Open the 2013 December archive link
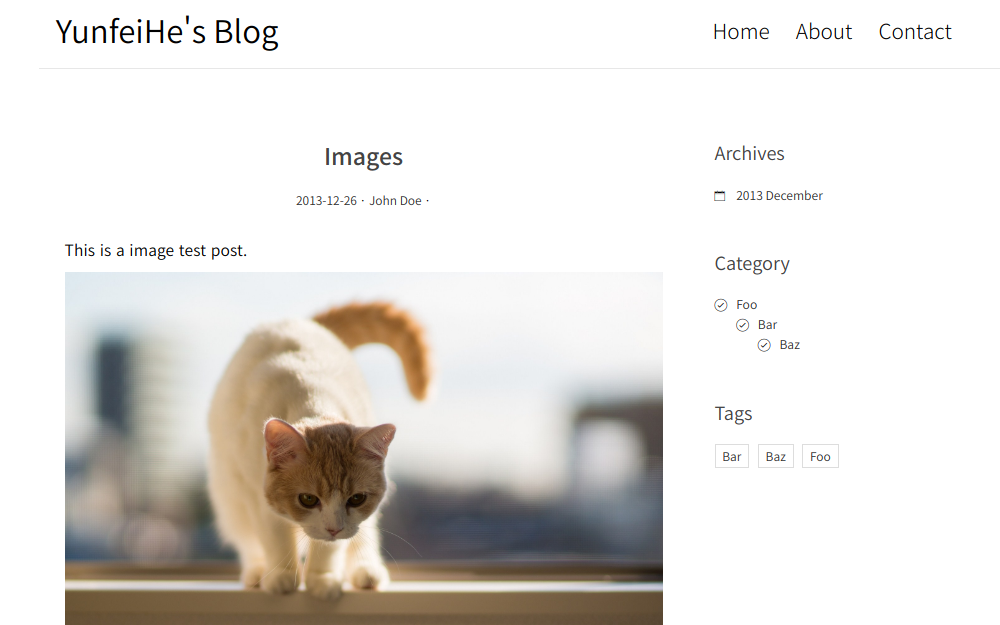Viewport: 1000px width, 625px height. point(779,196)
